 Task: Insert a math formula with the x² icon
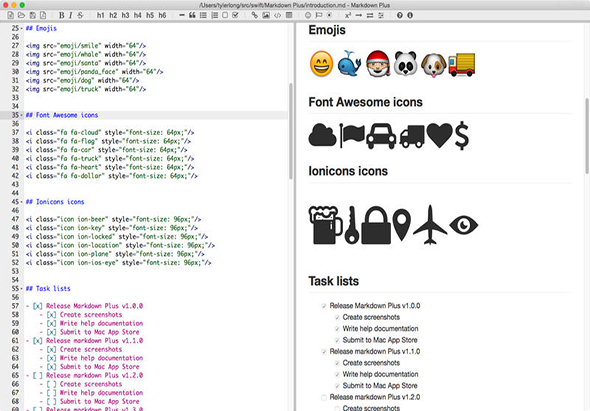click(348, 15)
